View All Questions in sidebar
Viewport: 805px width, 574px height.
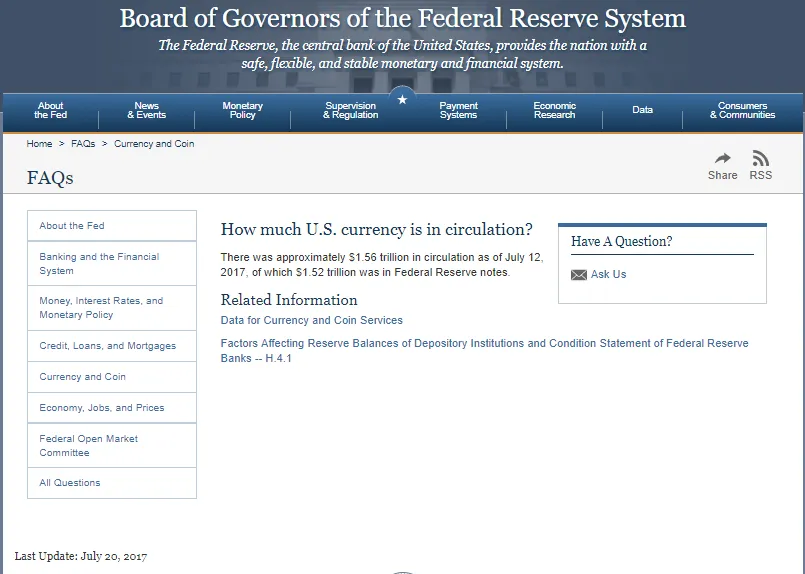pyautogui.click(x=112, y=483)
